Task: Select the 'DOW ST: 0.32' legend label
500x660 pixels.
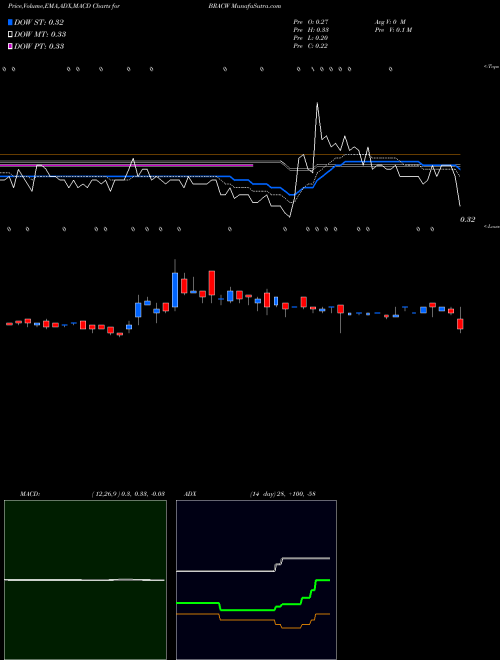Action: 39,22
